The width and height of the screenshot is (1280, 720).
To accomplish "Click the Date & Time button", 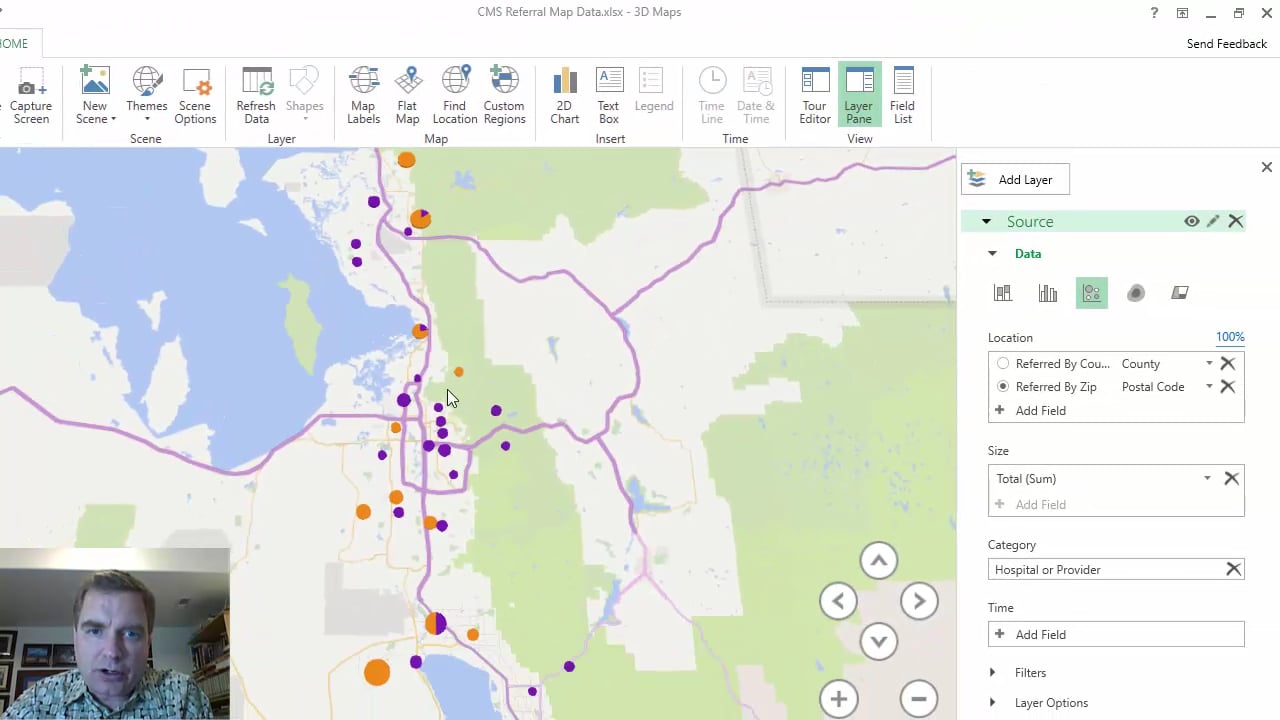I will pyautogui.click(x=756, y=96).
